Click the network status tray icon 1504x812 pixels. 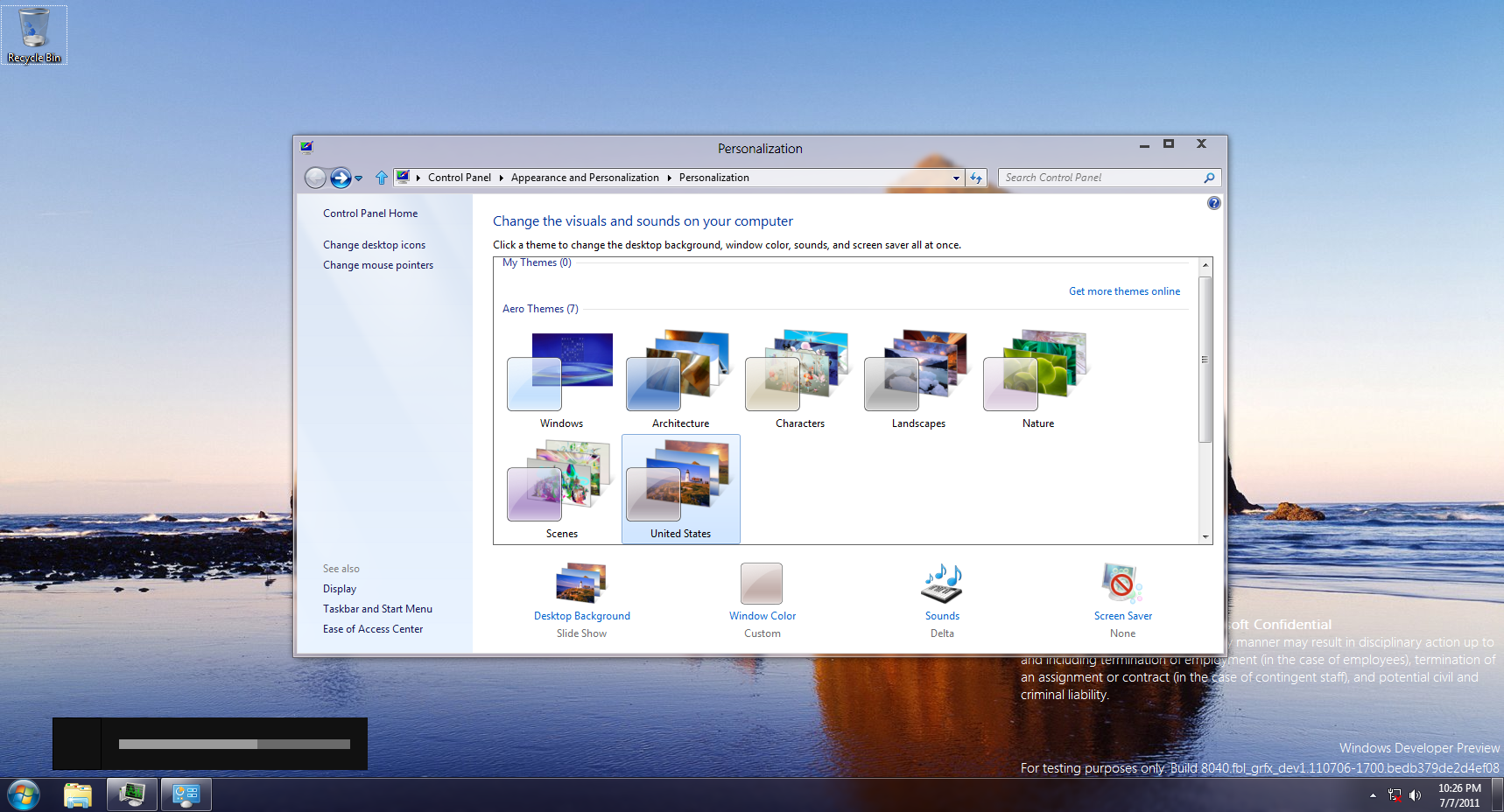tap(1395, 795)
